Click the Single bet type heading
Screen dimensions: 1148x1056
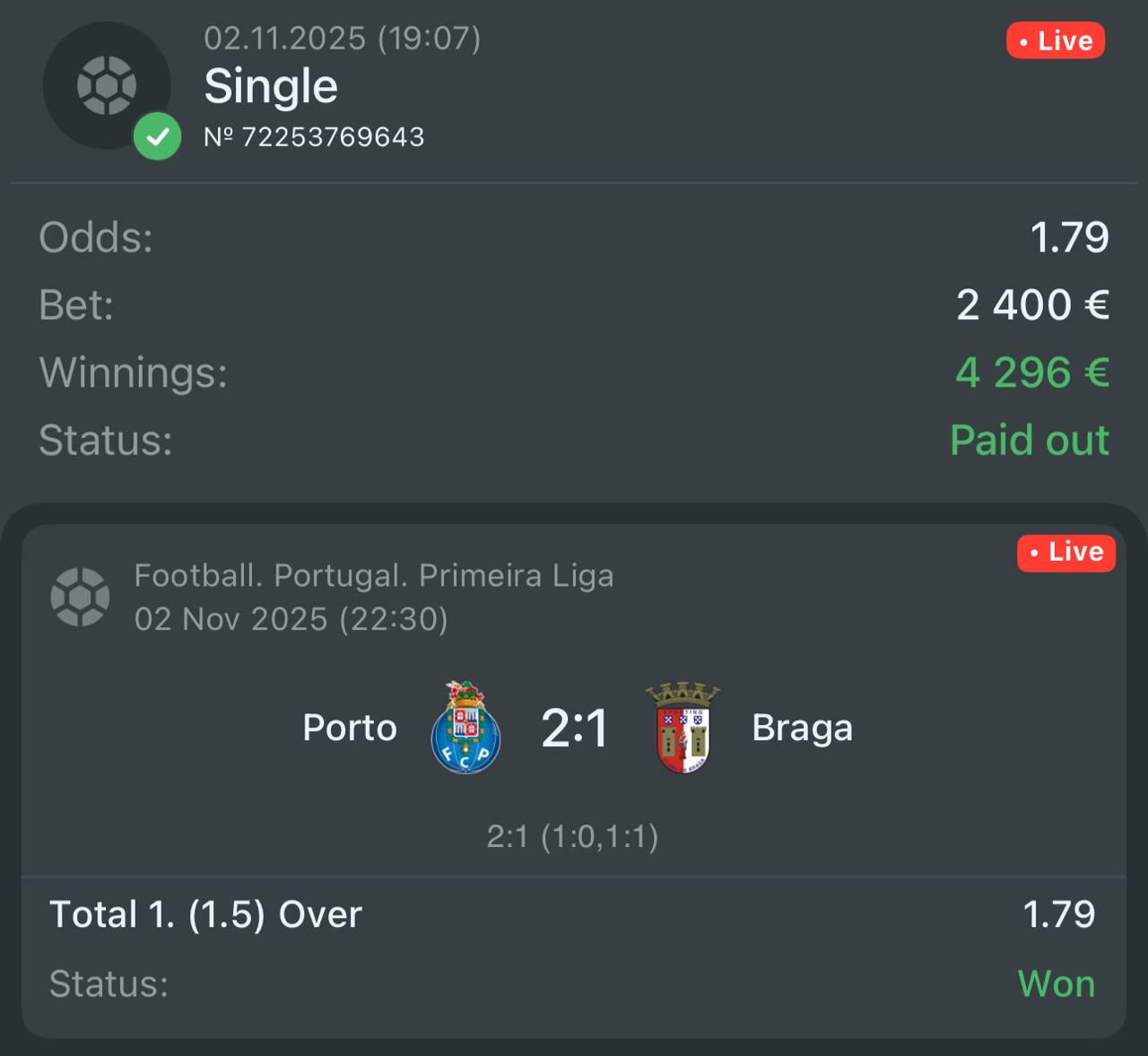[271, 87]
